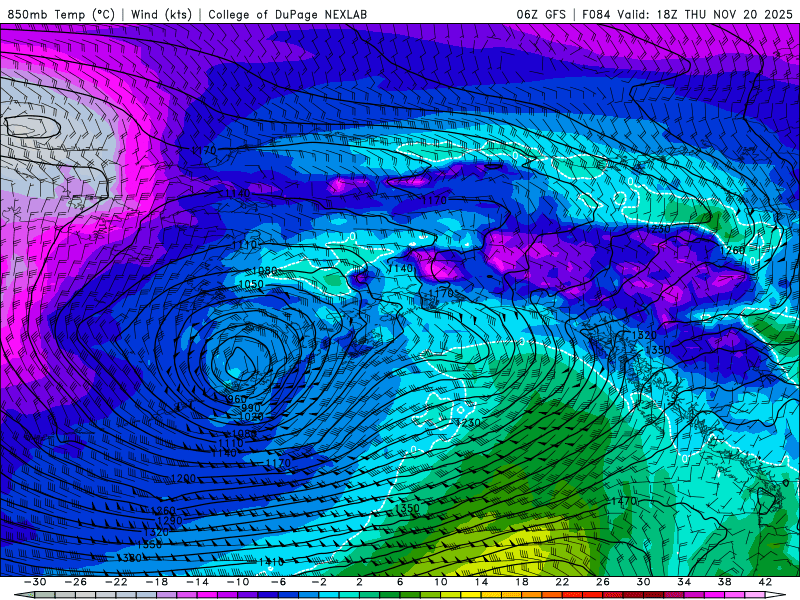The height and width of the screenshot is (600, 800).
Task: Select the 1380 contour label
Action: pos(129,558)
